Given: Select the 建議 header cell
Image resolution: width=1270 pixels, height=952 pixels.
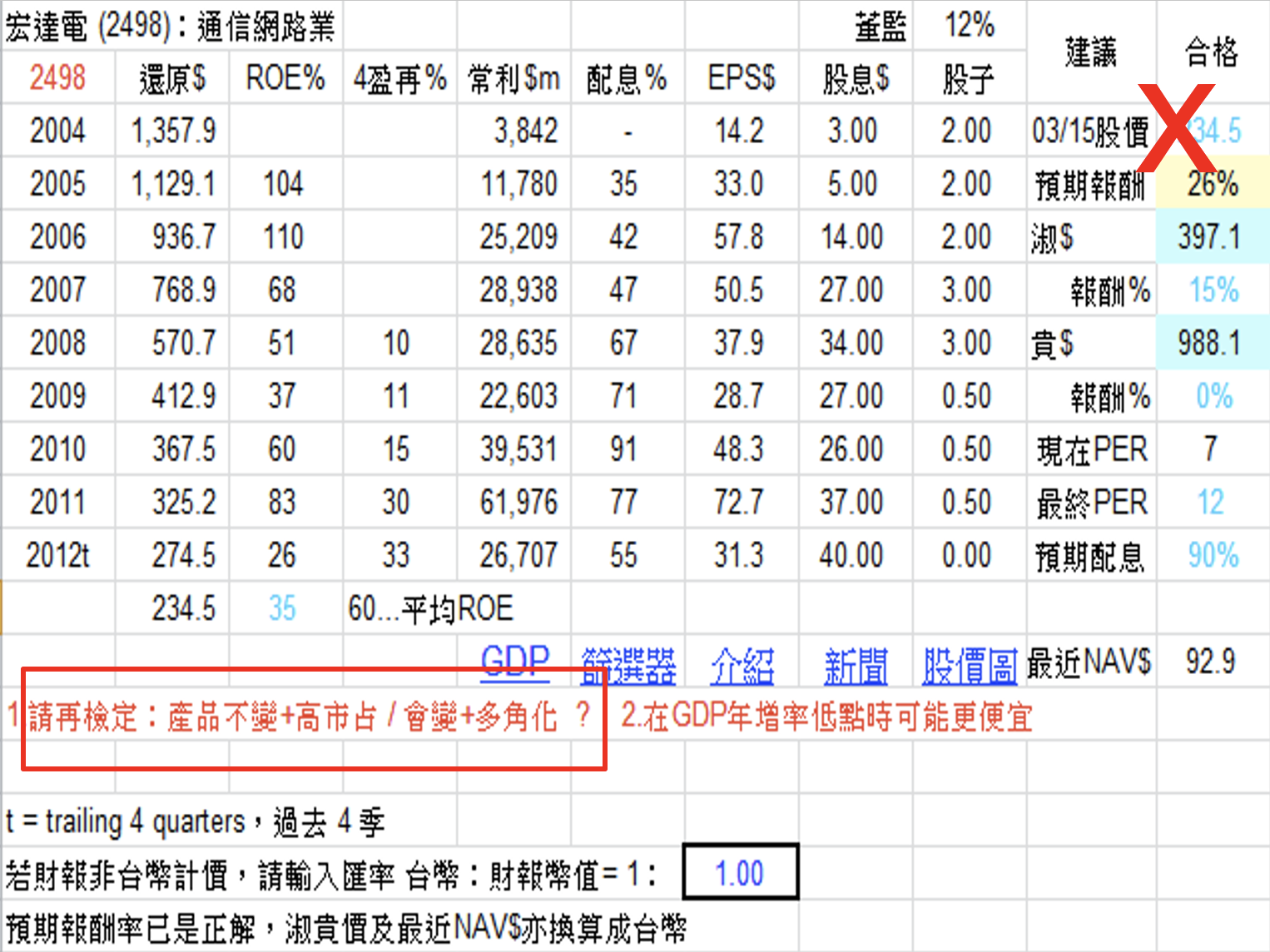Looking at the screenshot, I should pyautogui.click(x=1091, y=52).
